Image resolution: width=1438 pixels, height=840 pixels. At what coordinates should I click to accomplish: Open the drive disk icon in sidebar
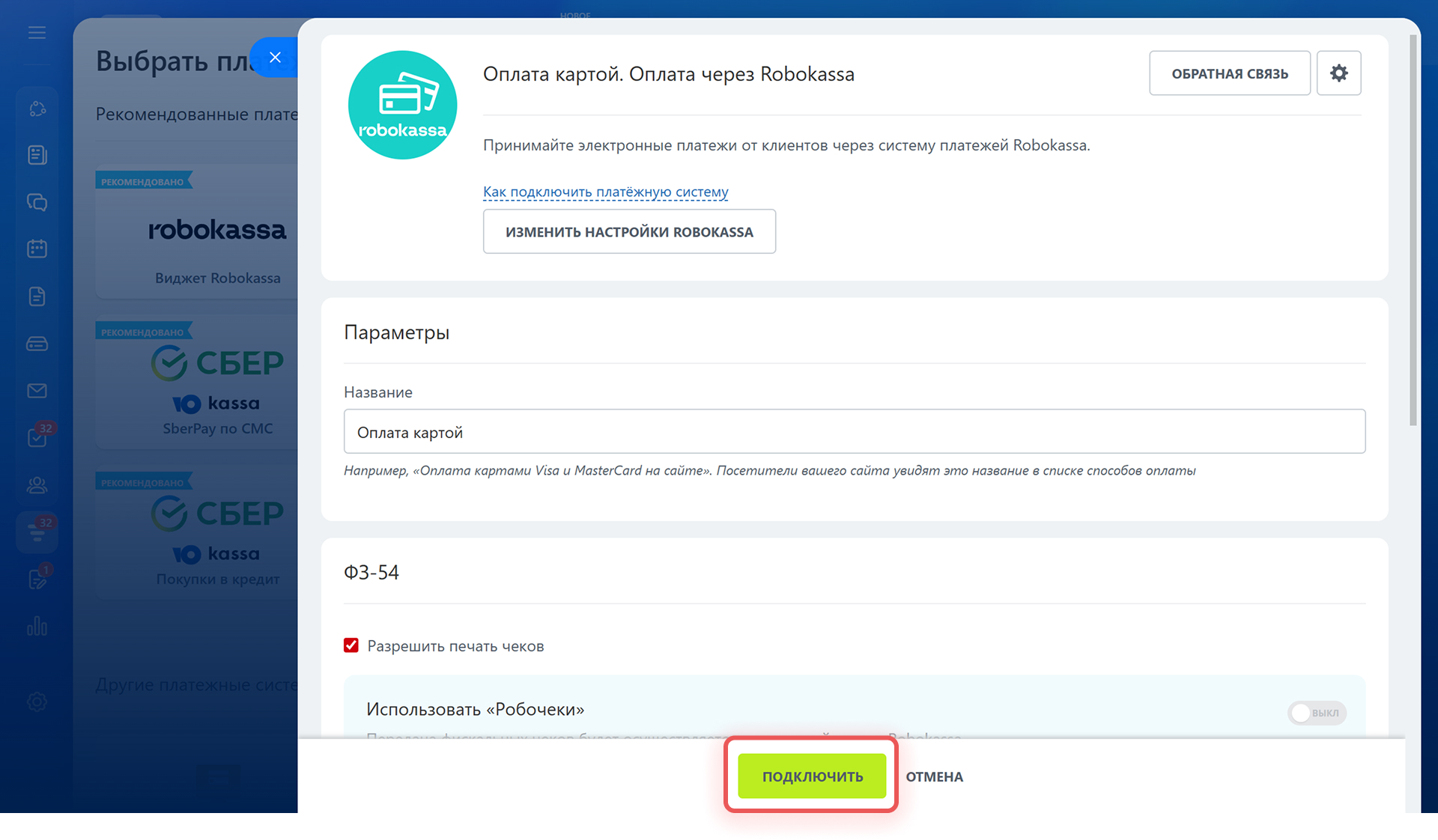pyautogui.click(x=37, y=344)
